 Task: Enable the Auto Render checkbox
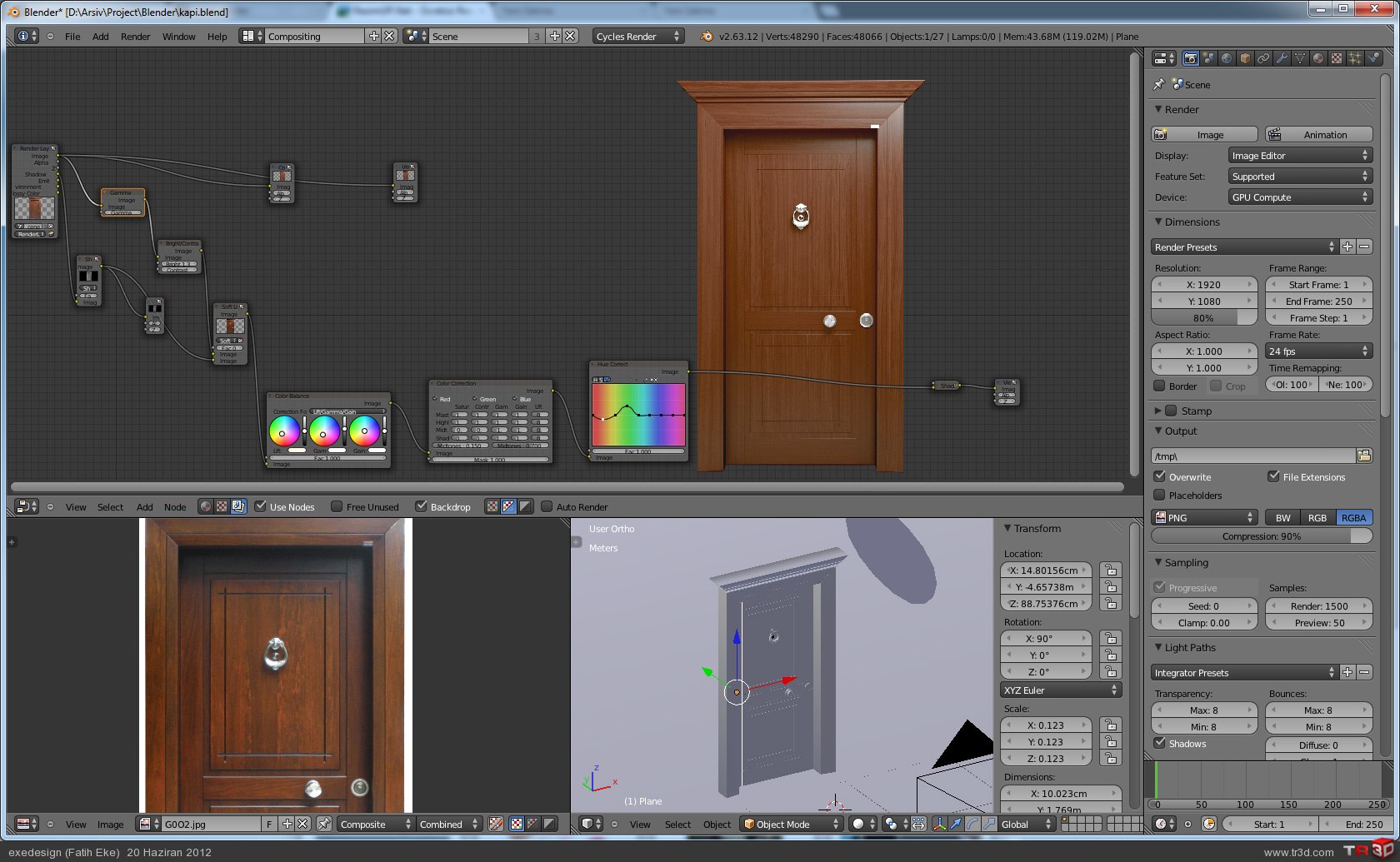pyautogui.click(x=547, y=506)
